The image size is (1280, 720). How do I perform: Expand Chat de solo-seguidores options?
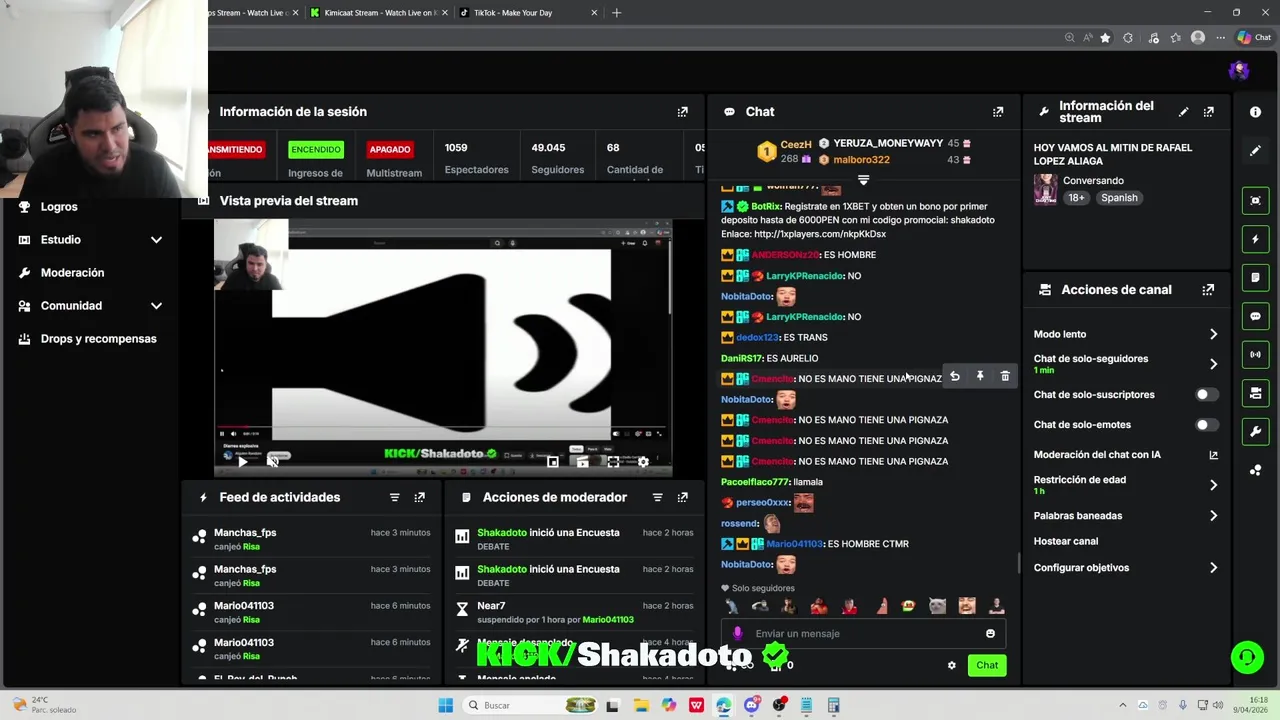click(x=1214, y=364)
